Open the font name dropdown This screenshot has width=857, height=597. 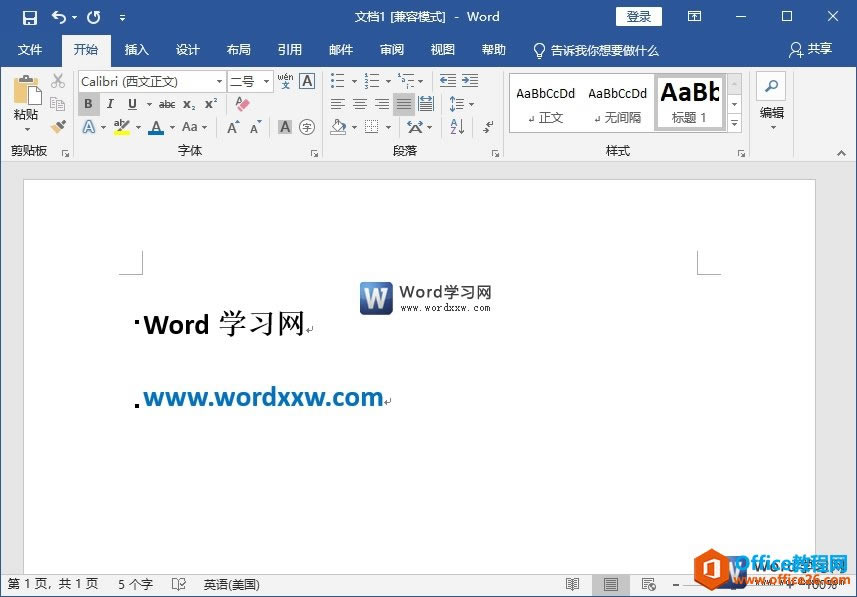[x=219, y=81]
